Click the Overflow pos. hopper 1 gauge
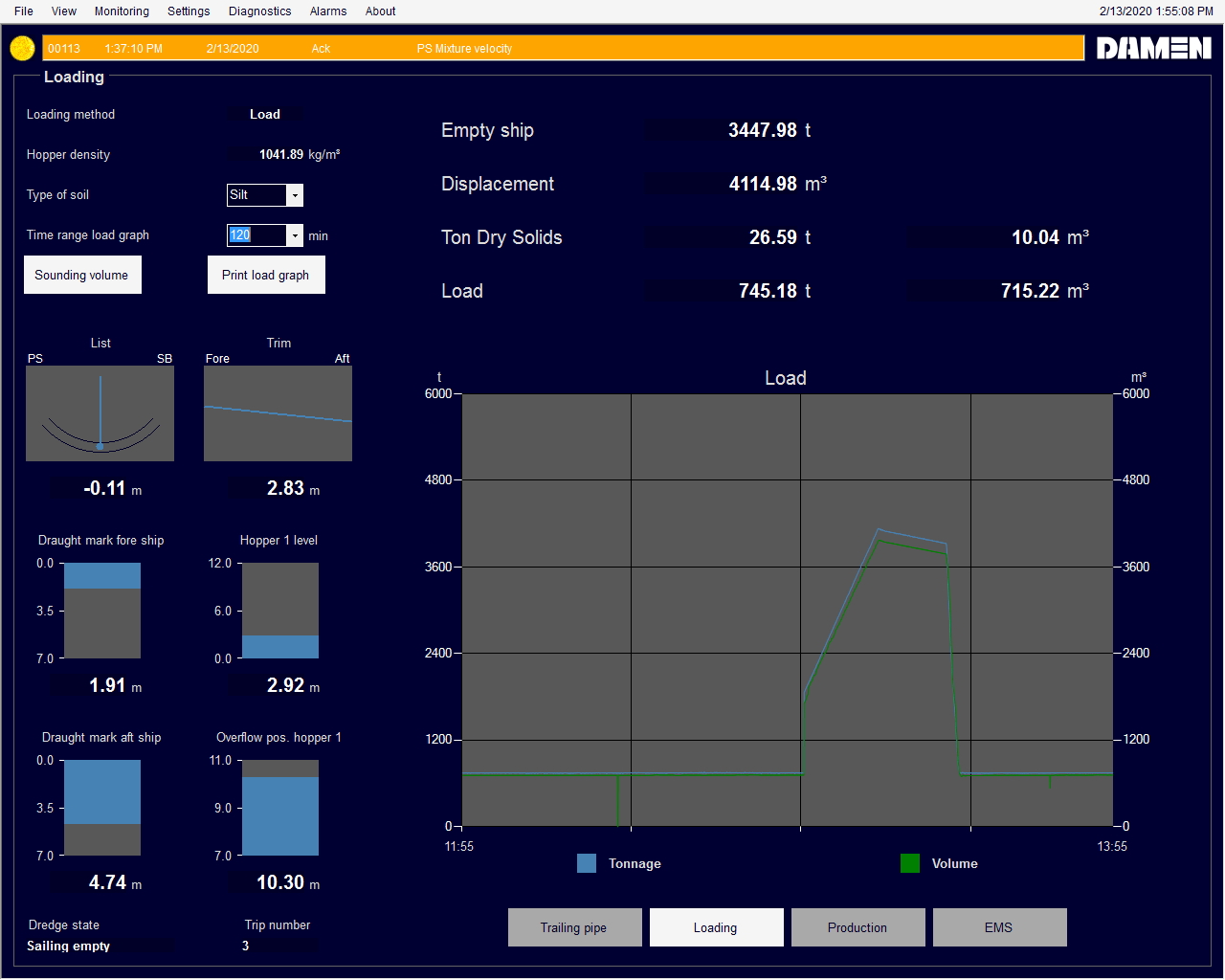The image size is (1225, 980). click(x=281, y=808)
